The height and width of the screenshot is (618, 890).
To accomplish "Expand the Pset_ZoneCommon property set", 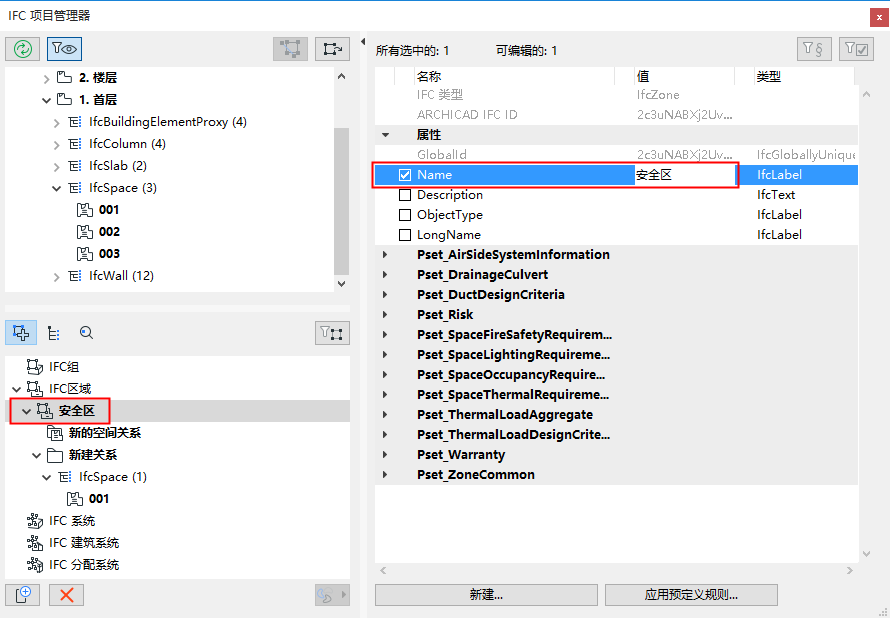I will click(385, 474).
